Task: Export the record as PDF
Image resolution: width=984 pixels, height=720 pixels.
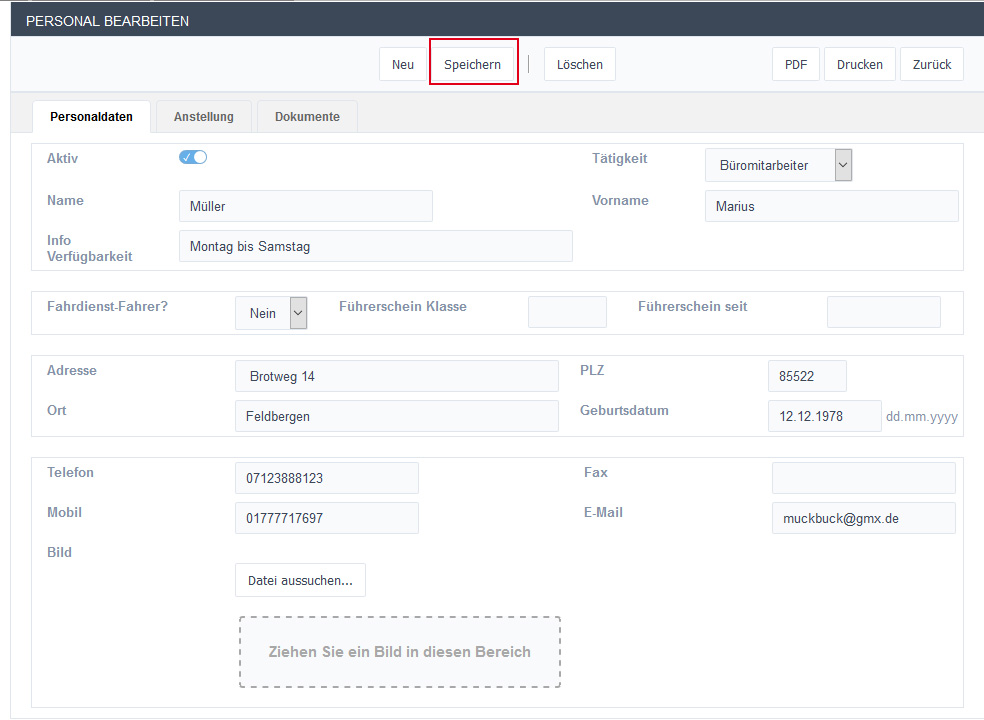Action: 796,65
